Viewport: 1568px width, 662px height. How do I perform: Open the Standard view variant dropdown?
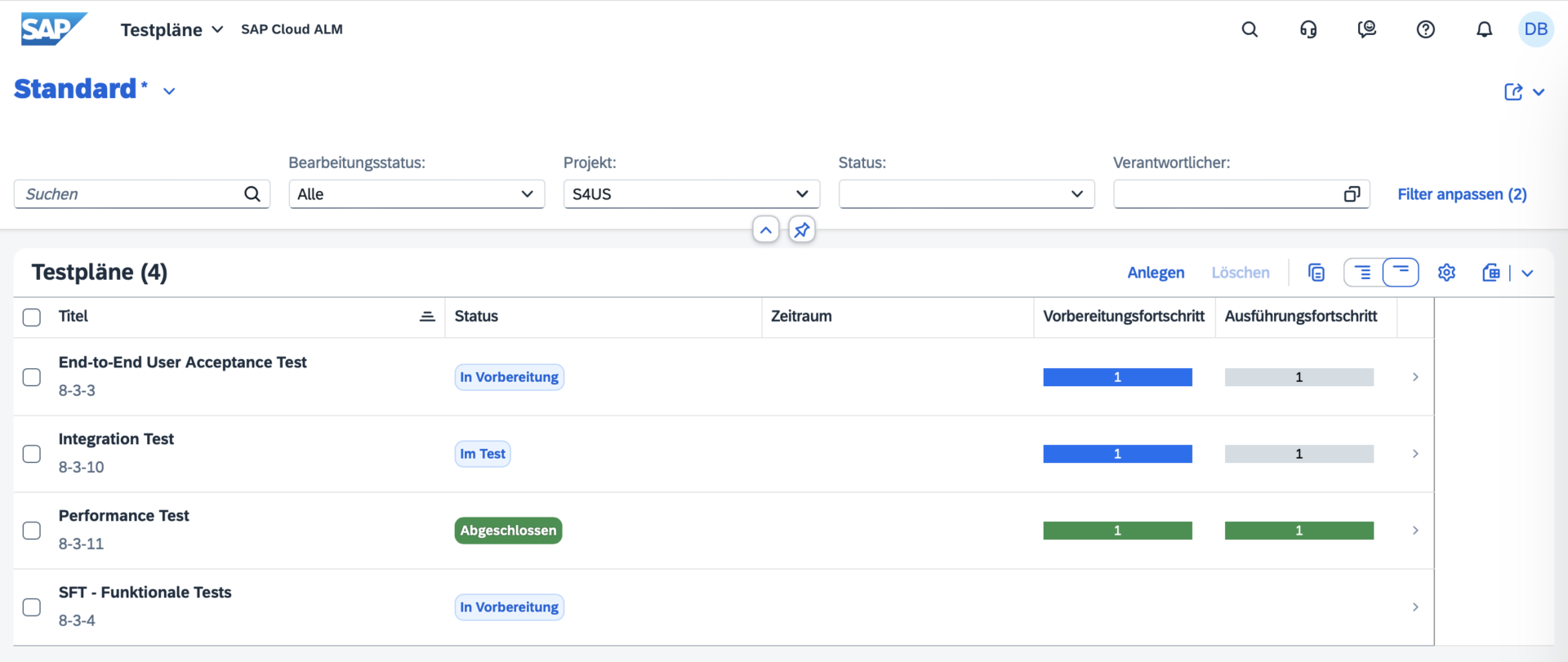coord(169,91)
